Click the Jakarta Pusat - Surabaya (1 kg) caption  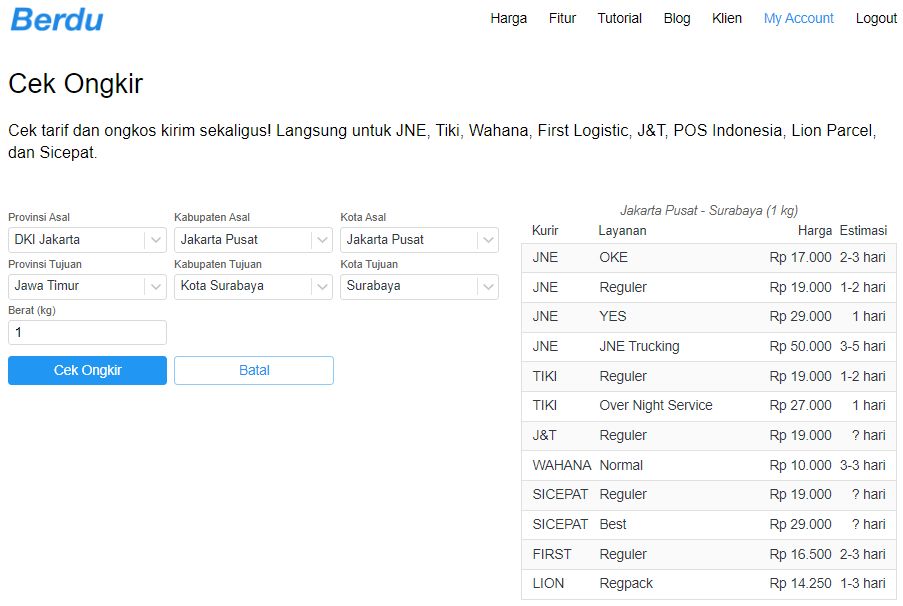(709, 211)
